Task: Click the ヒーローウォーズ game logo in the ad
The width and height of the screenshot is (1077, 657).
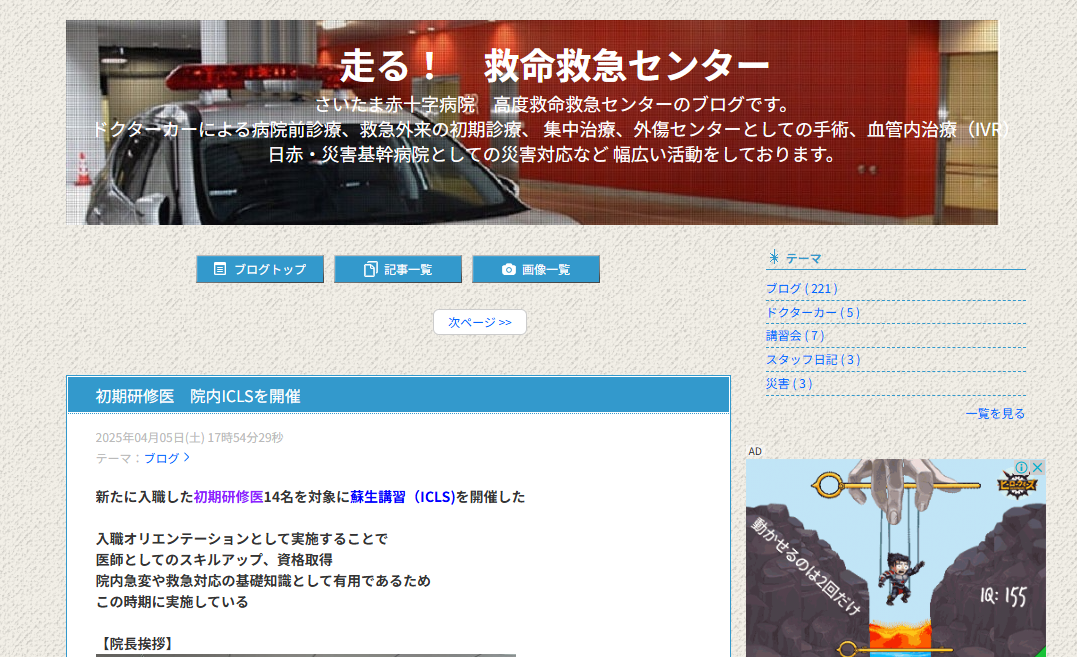Action: [1017, 484]
